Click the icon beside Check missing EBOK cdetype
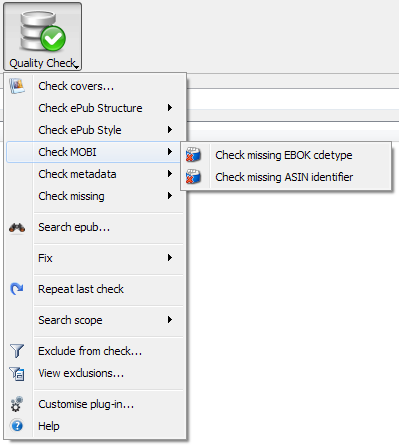 pyautogui.click(x=194, y=155)
